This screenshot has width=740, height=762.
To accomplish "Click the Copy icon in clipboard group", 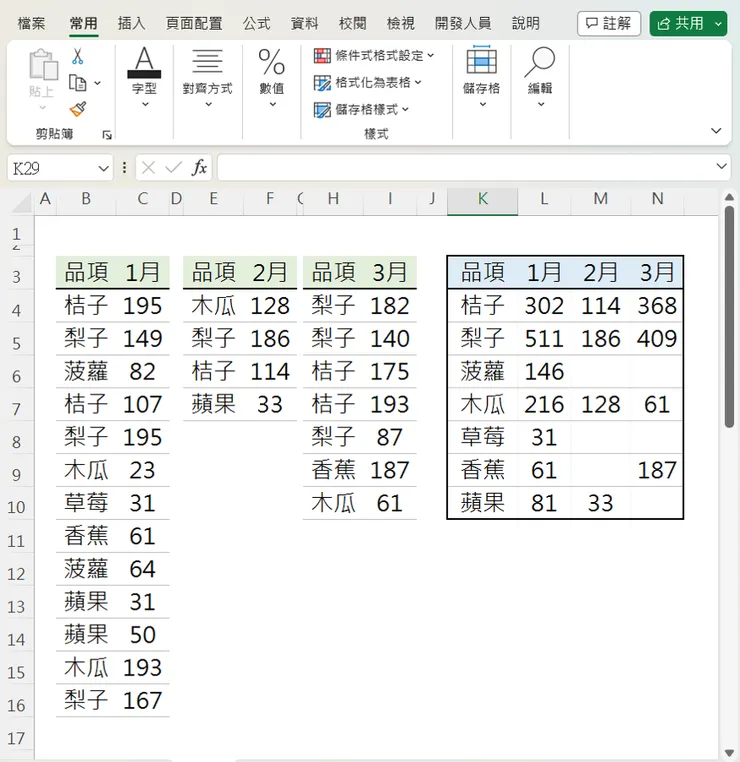I will (77, 83).
